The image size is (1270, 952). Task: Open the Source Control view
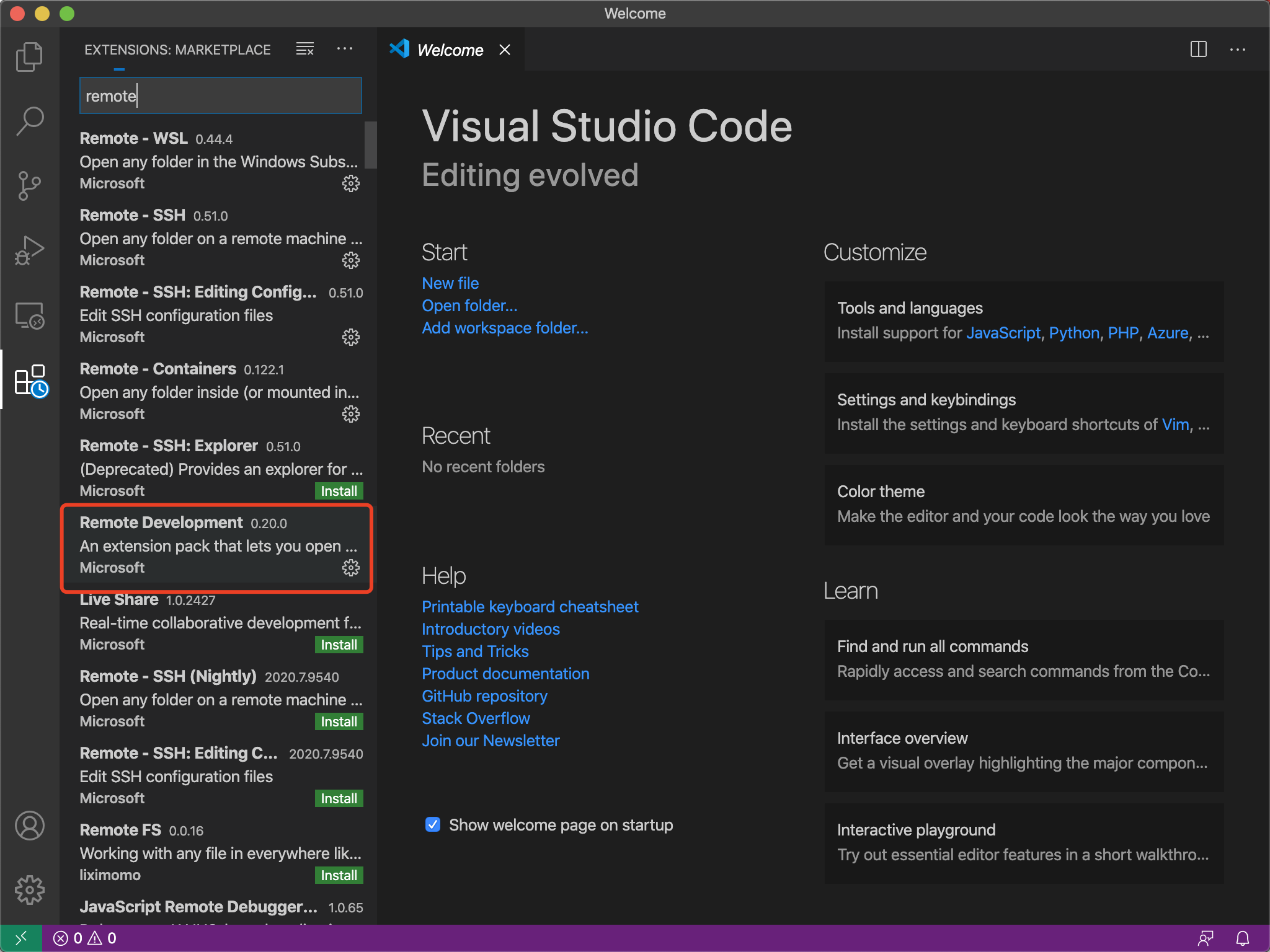(29, 185)
